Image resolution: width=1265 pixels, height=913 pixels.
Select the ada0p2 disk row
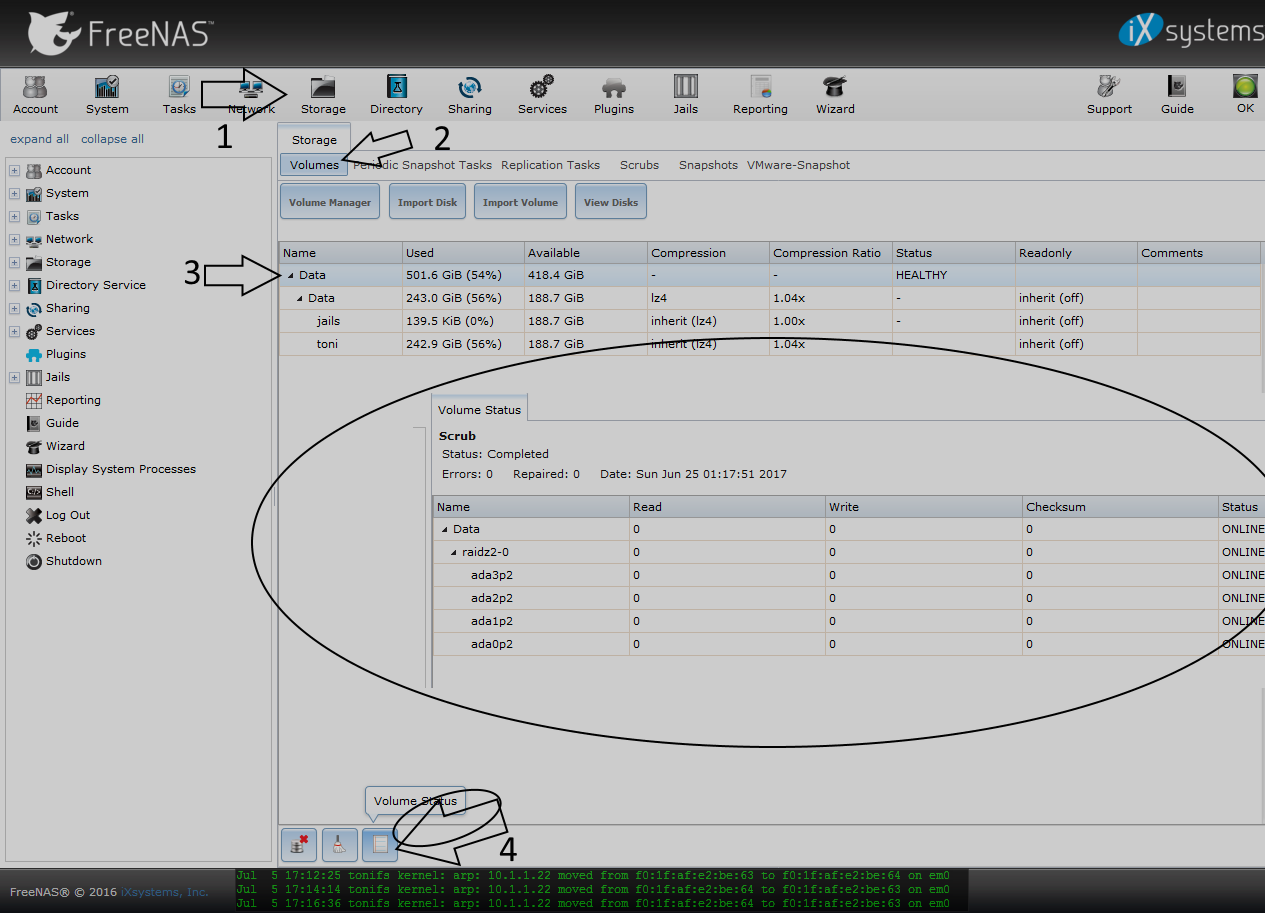[848, 644]
